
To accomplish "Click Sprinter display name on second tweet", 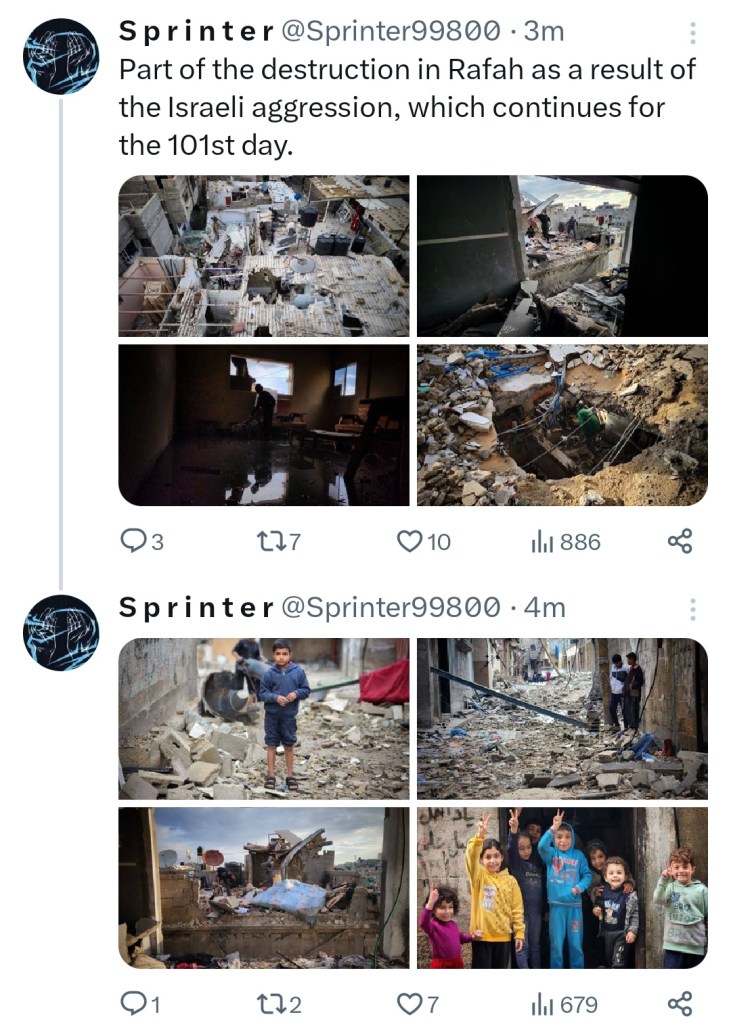I will [196, 607].
